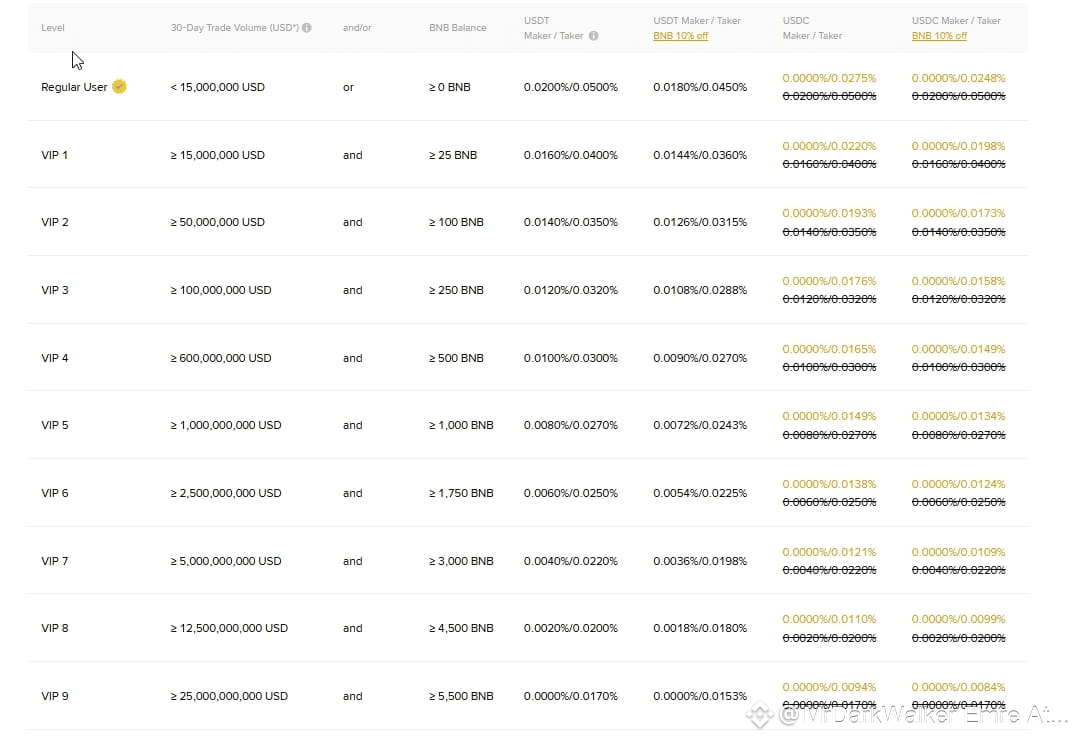
Task: Click the Level column header
Action: pos(53,28)
